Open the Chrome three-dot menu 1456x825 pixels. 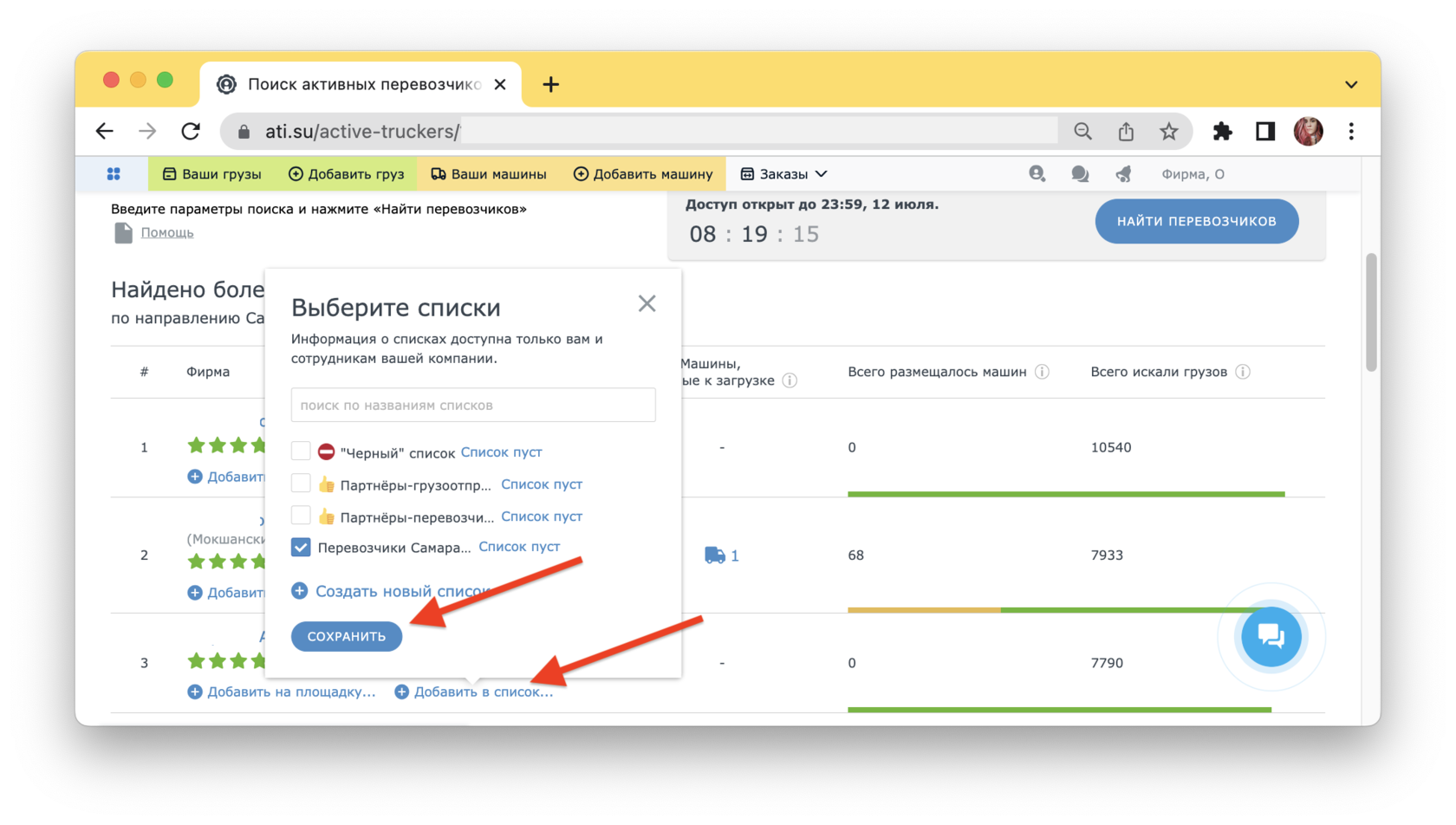click(x=1351, y=131)
